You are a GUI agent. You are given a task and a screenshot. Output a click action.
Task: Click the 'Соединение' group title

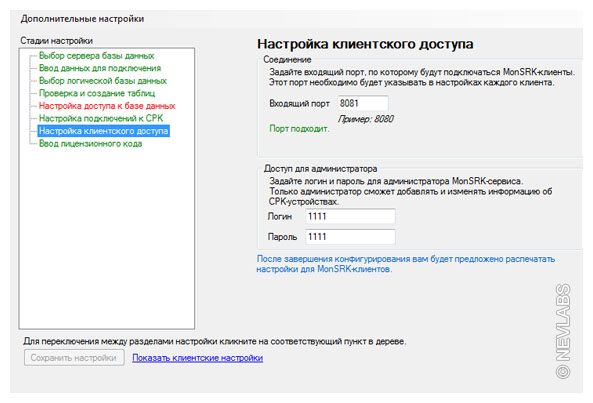pyautogui.click(x=287, y=59)
